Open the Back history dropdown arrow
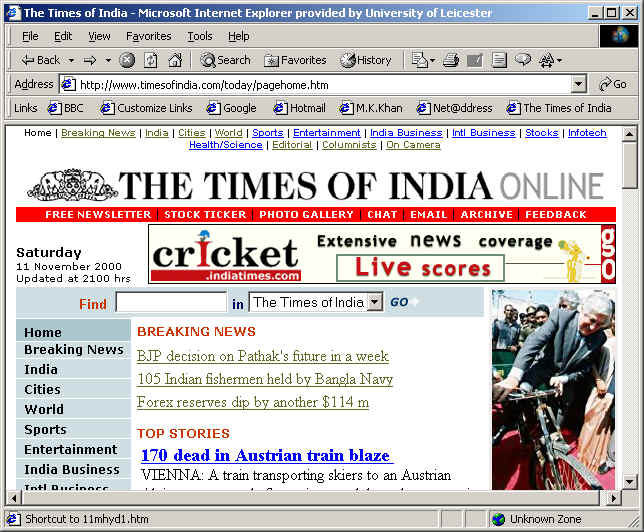Image resolution: width=644 pixels, height=532 pixels. 71,60
